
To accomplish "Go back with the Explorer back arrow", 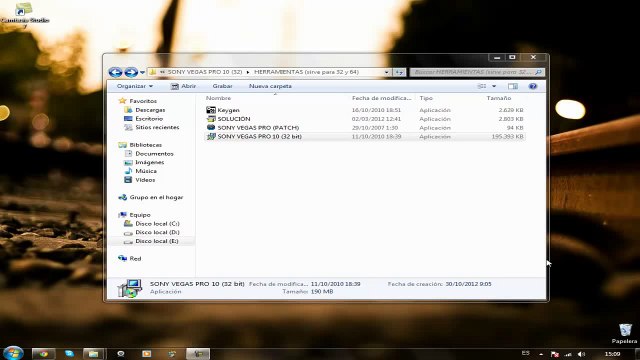I will tap(116, 72).
